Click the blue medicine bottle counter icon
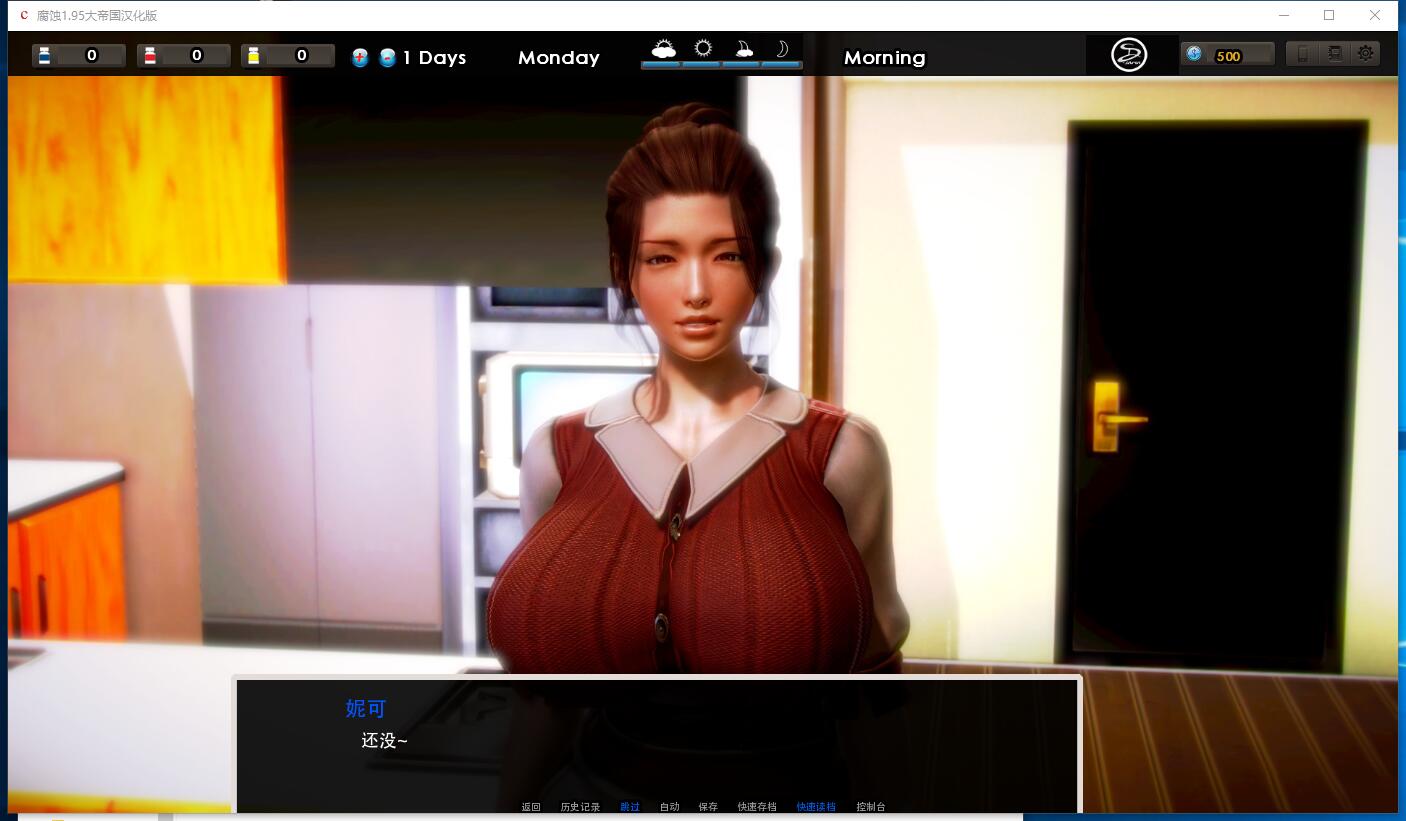This screenshot has height=821, width=1406. tap(44, 55)
